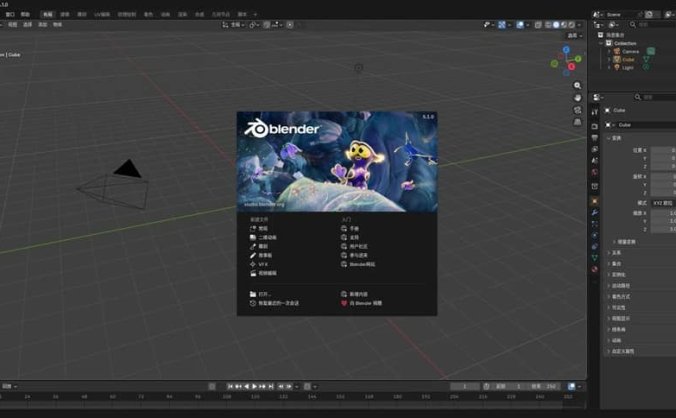Open the Render properties tab

coord(595,126)
